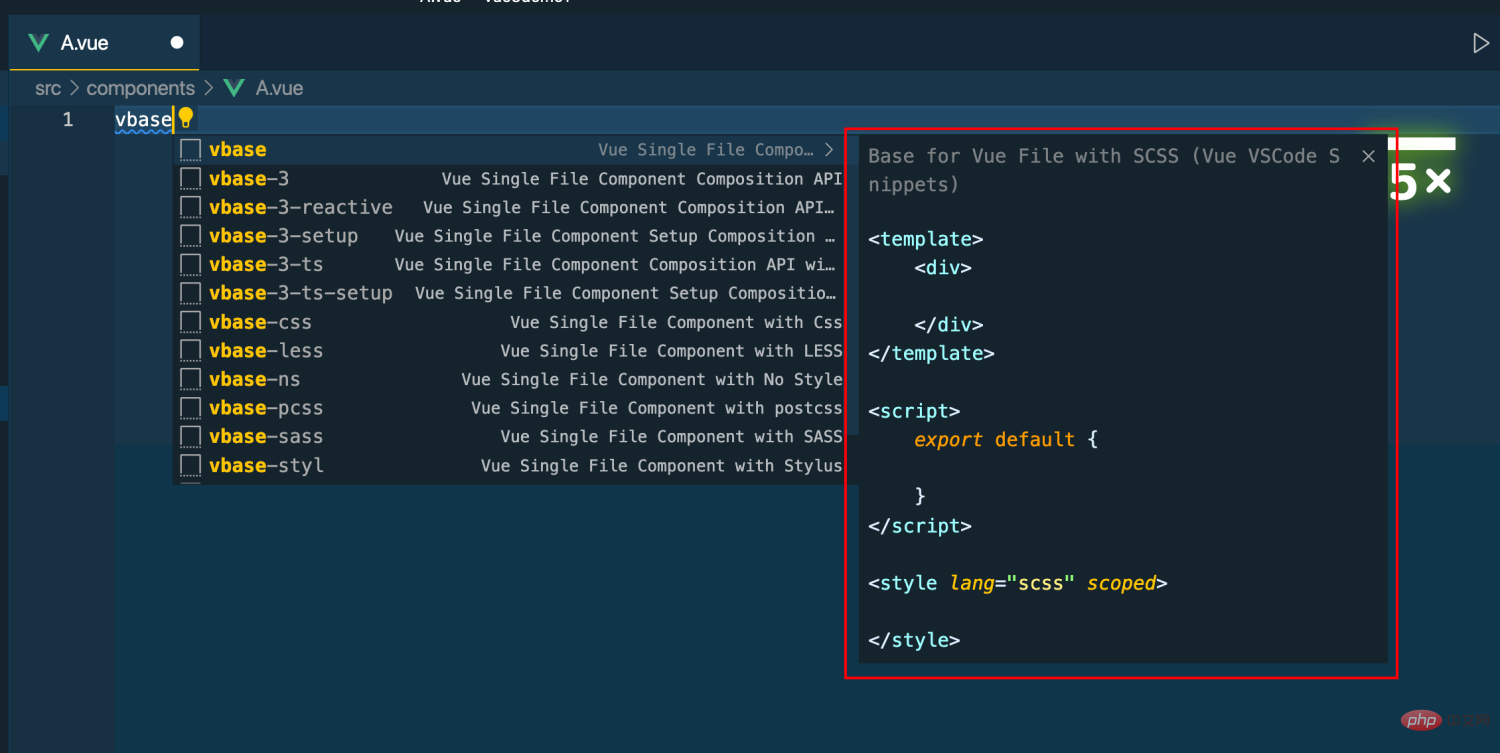This screenshot has height=753, width=1500.
Task: Toggle the square box next to vbase-less
Action: (189, 350)
